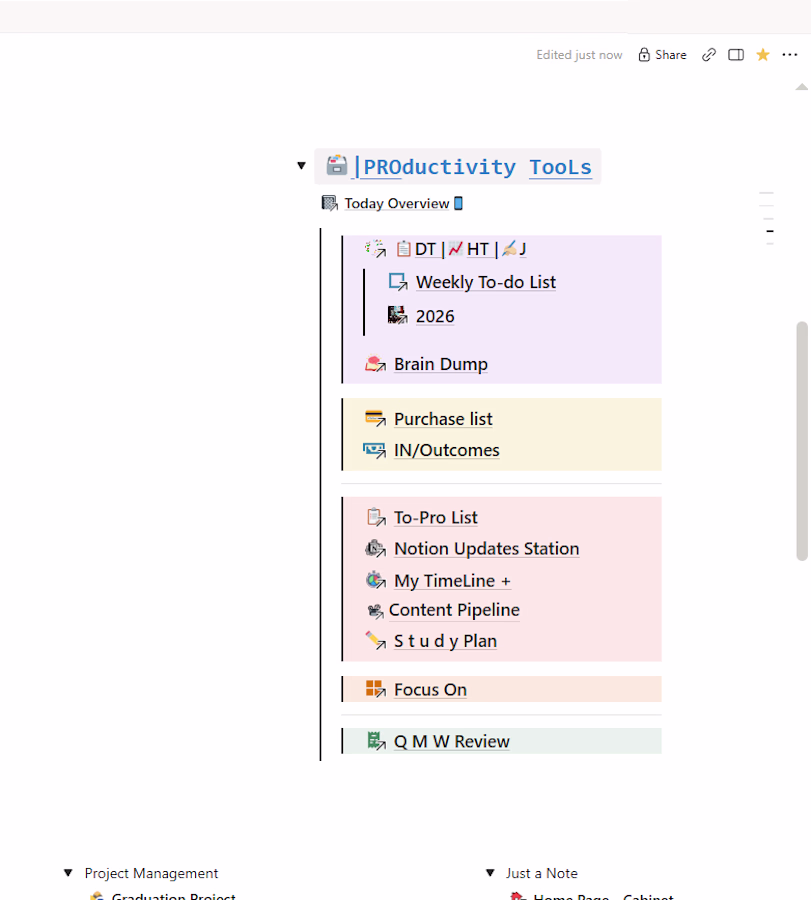Image resolution: width=811 pixels, height=900 pixels.
Task: Click the Share button
Action: 662,55
